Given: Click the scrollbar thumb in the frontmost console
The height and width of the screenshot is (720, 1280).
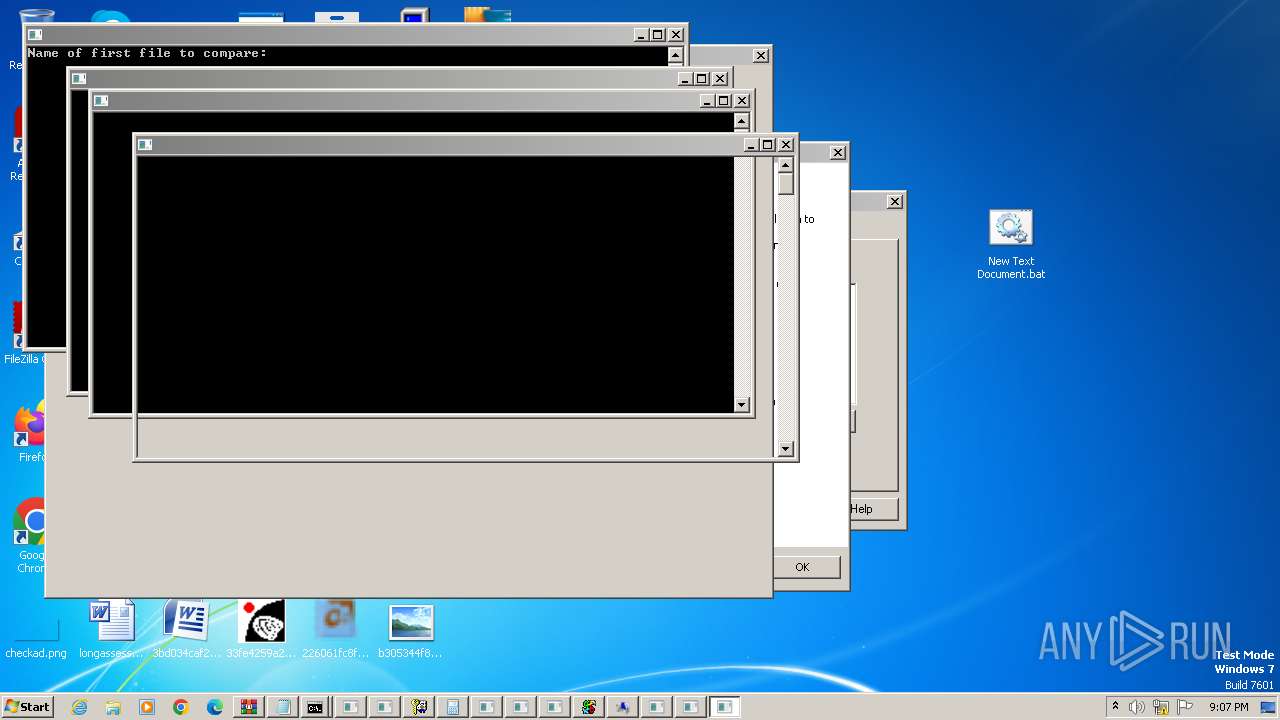Looking at the screenshot, I should (786, 184).
